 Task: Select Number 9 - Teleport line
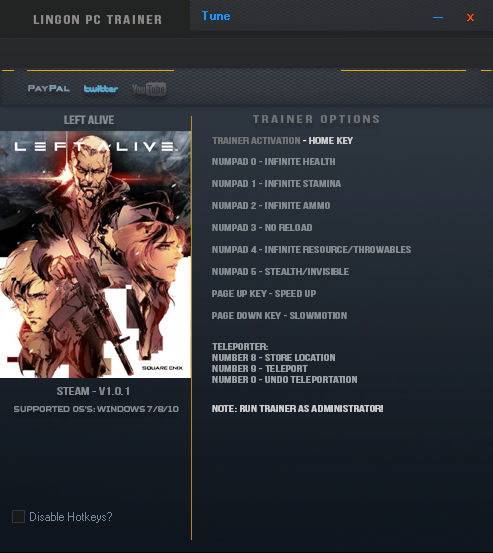[x=260, y=369]
